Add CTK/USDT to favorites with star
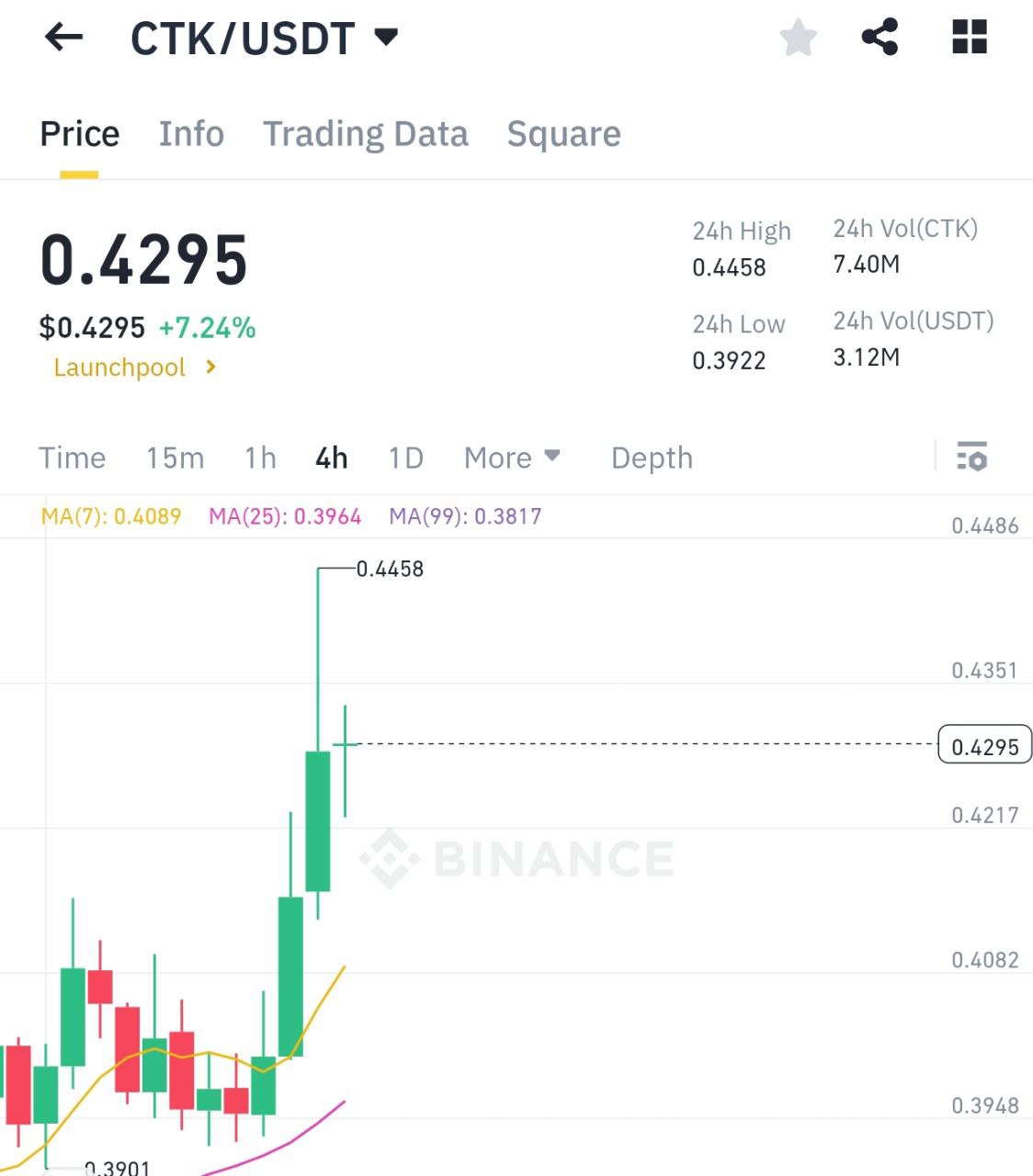 click(798, 39)
